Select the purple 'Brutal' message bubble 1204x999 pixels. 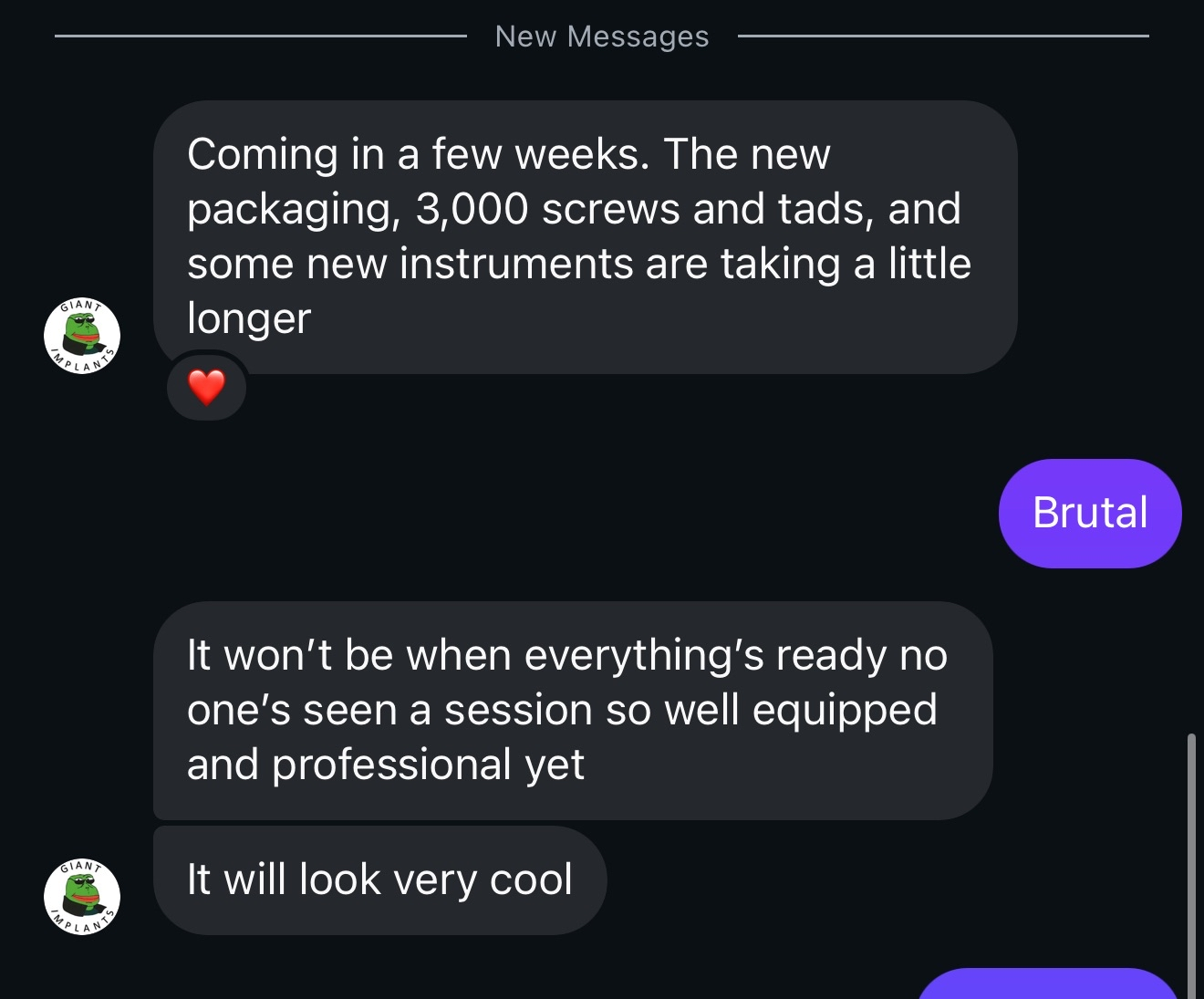[x=1090, y=514]
